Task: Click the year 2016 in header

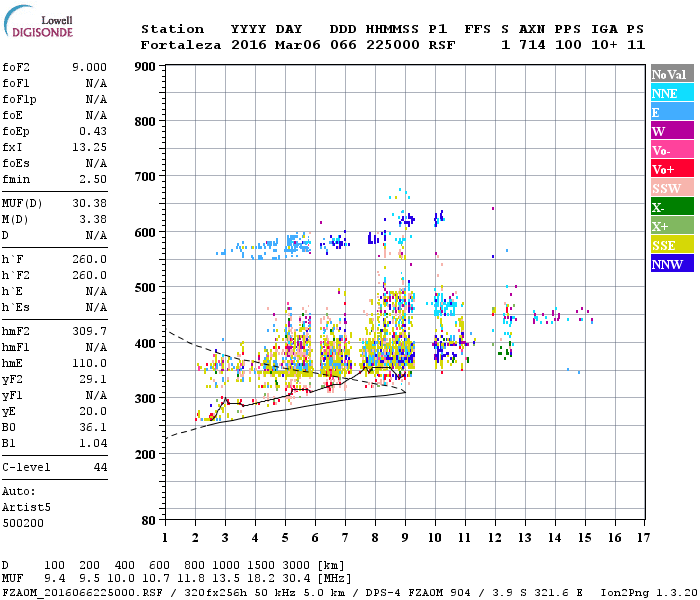Action: coord(249,45)
